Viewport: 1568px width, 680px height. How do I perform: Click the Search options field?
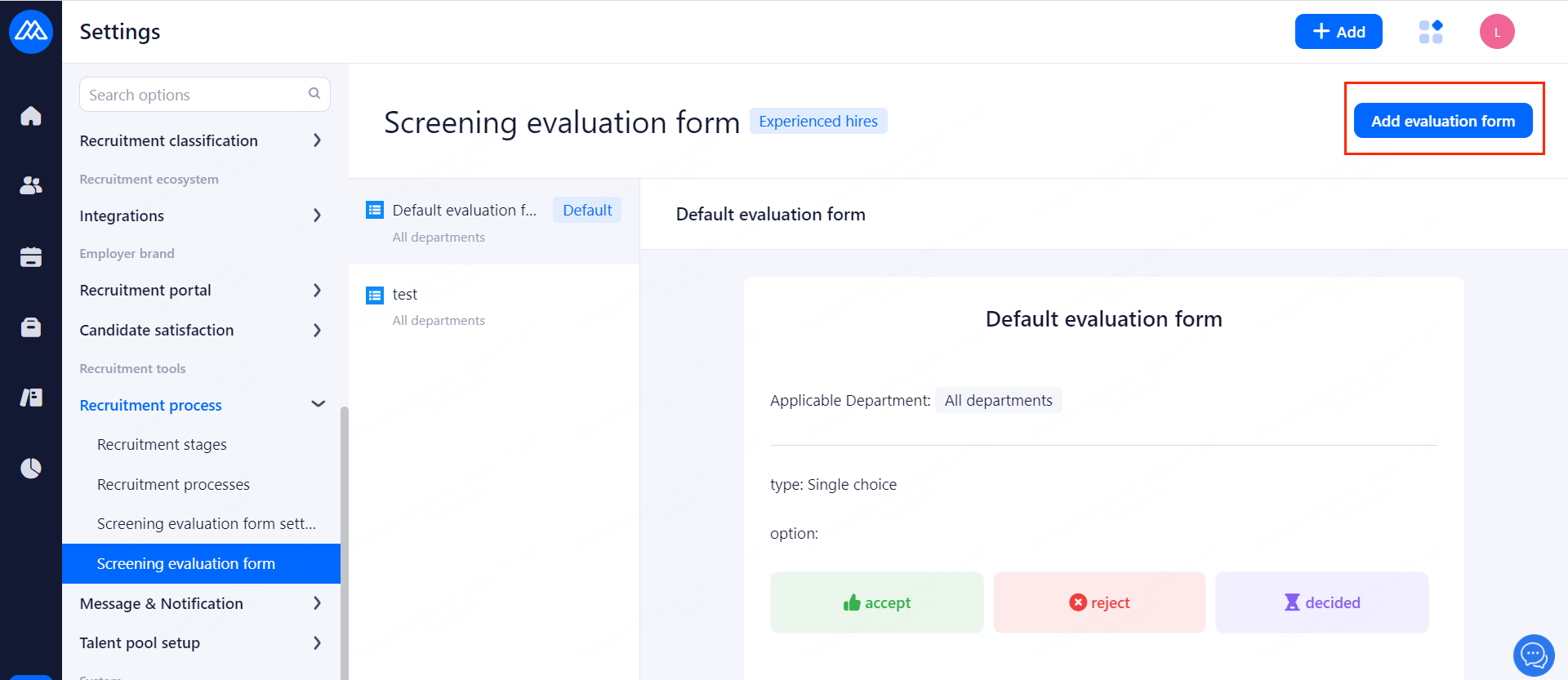(x=196, y=95)
